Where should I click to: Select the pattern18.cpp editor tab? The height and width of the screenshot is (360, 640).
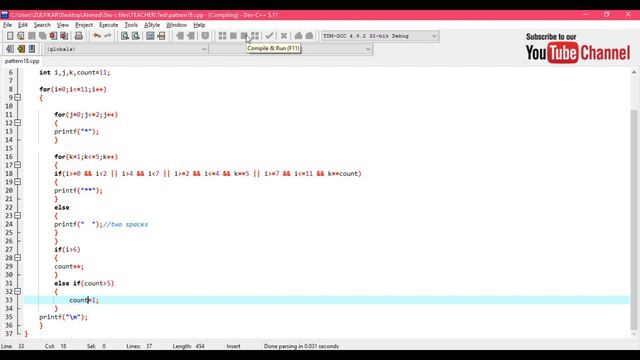22,61
